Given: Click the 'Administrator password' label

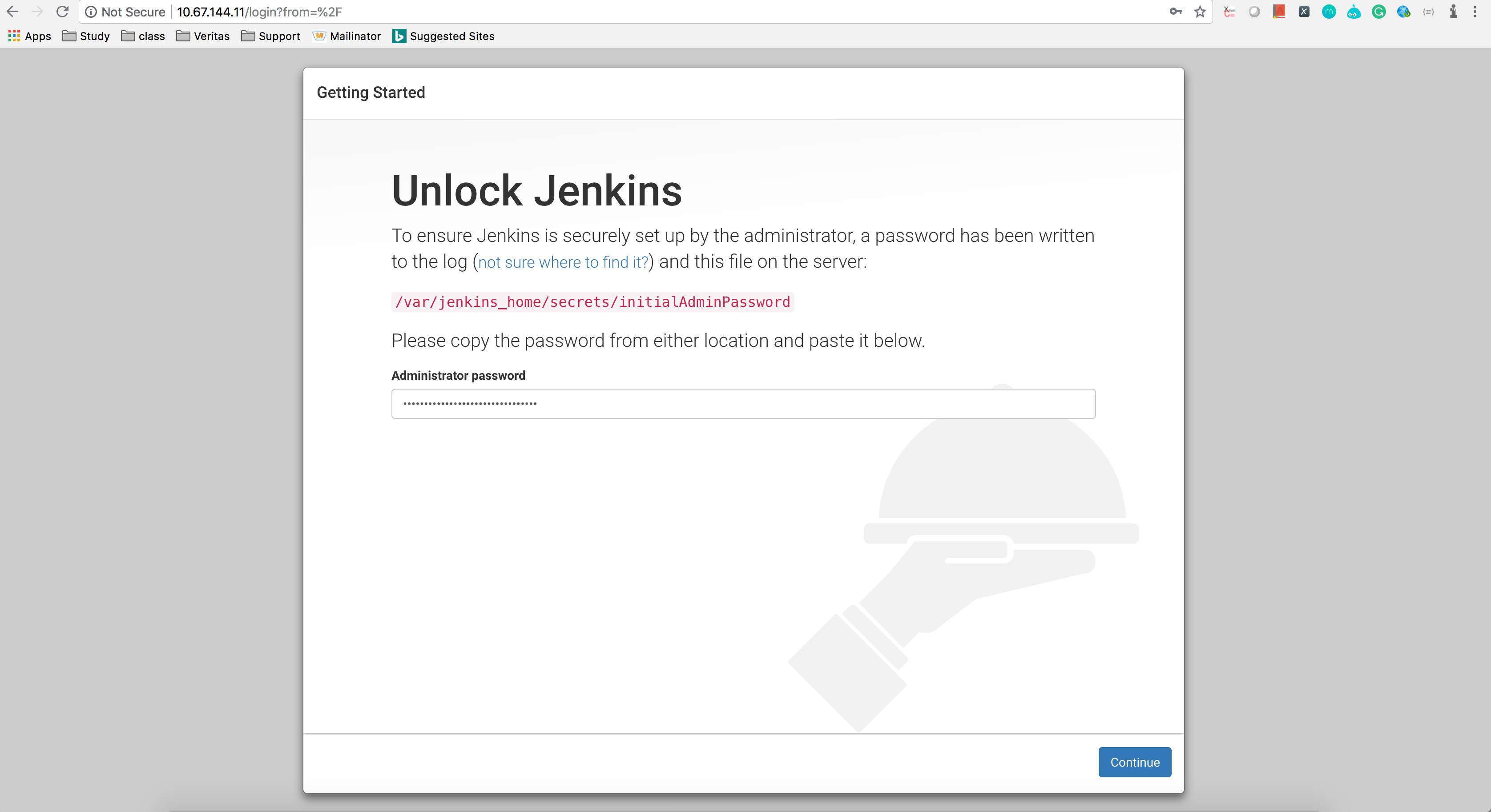Looking at the screenshot, I should (459, 376).
